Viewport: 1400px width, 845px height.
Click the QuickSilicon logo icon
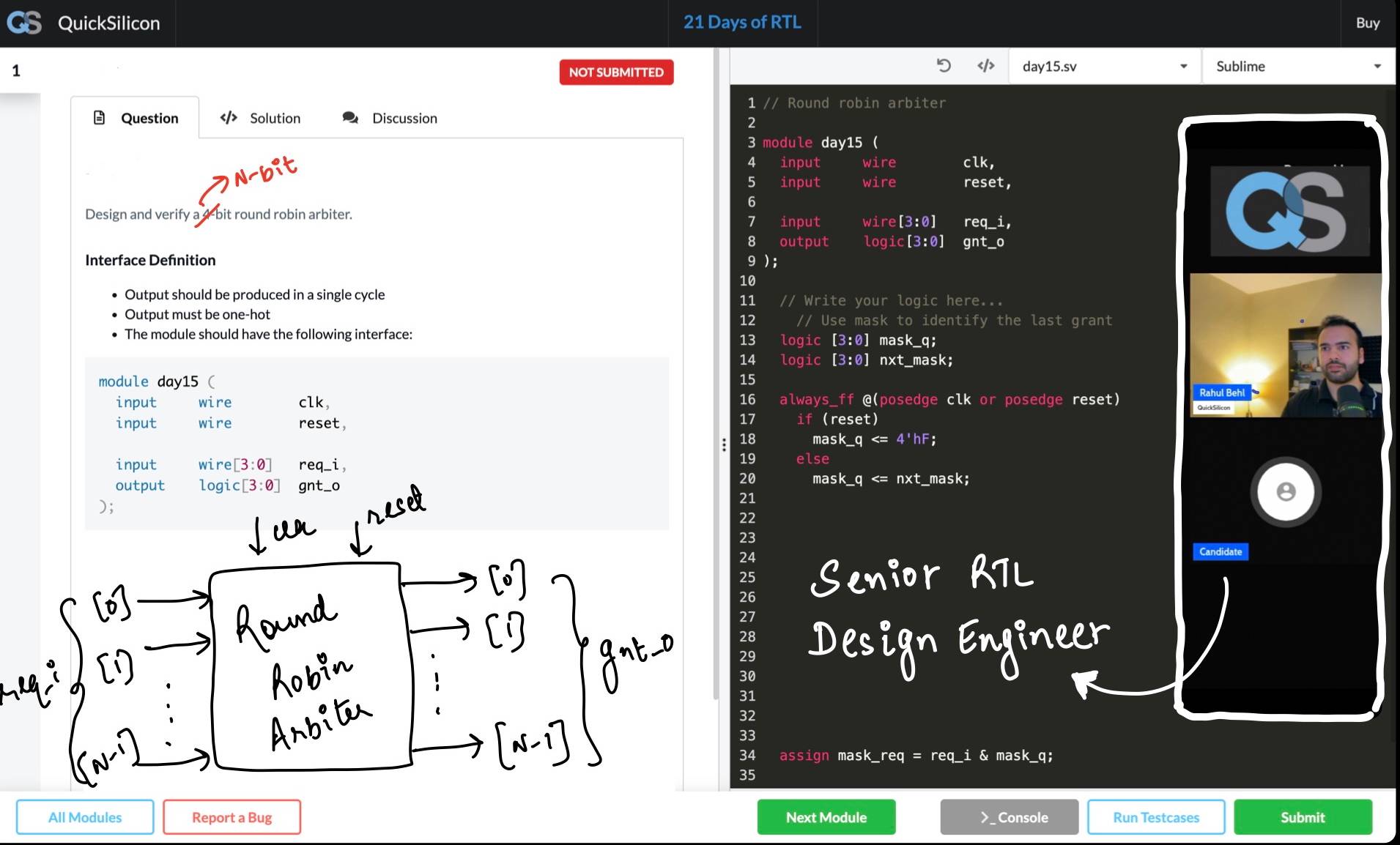pyautogui.click(x=24, y=23)
